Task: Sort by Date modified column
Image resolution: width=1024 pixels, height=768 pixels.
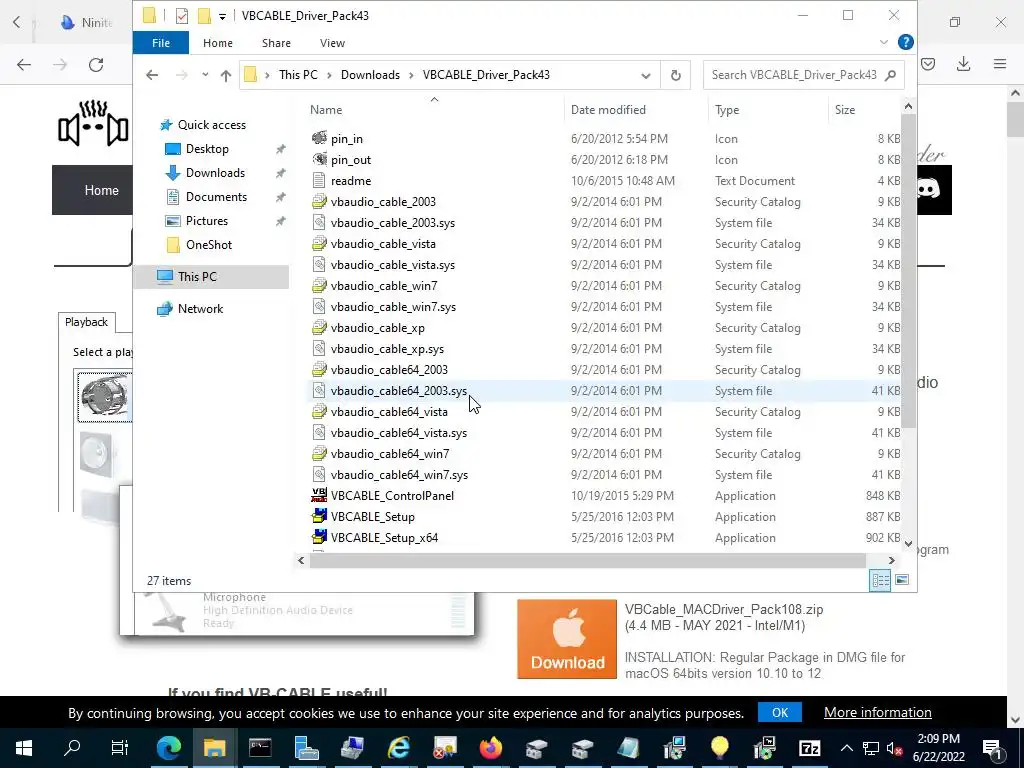Action: 608,110
